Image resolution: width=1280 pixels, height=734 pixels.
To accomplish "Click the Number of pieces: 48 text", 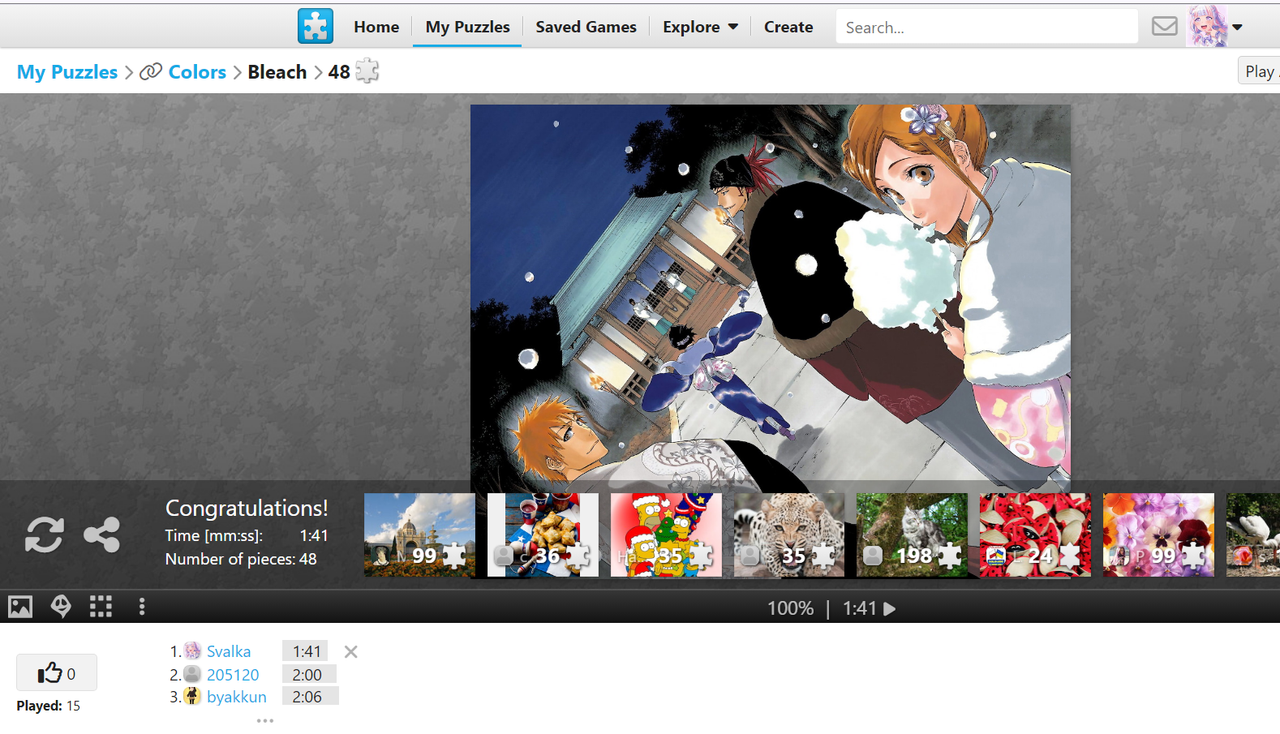I will (241, 559).
